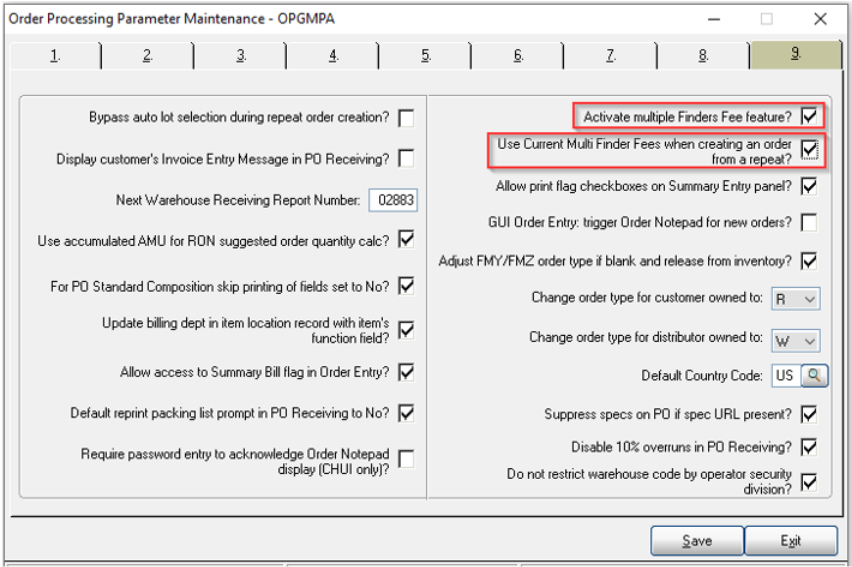Image resolution: width=852 pixels, height=567 pixels.
Task: Toggle PO Standard Composition skip printing checkbox
Action: pos(406,285)
